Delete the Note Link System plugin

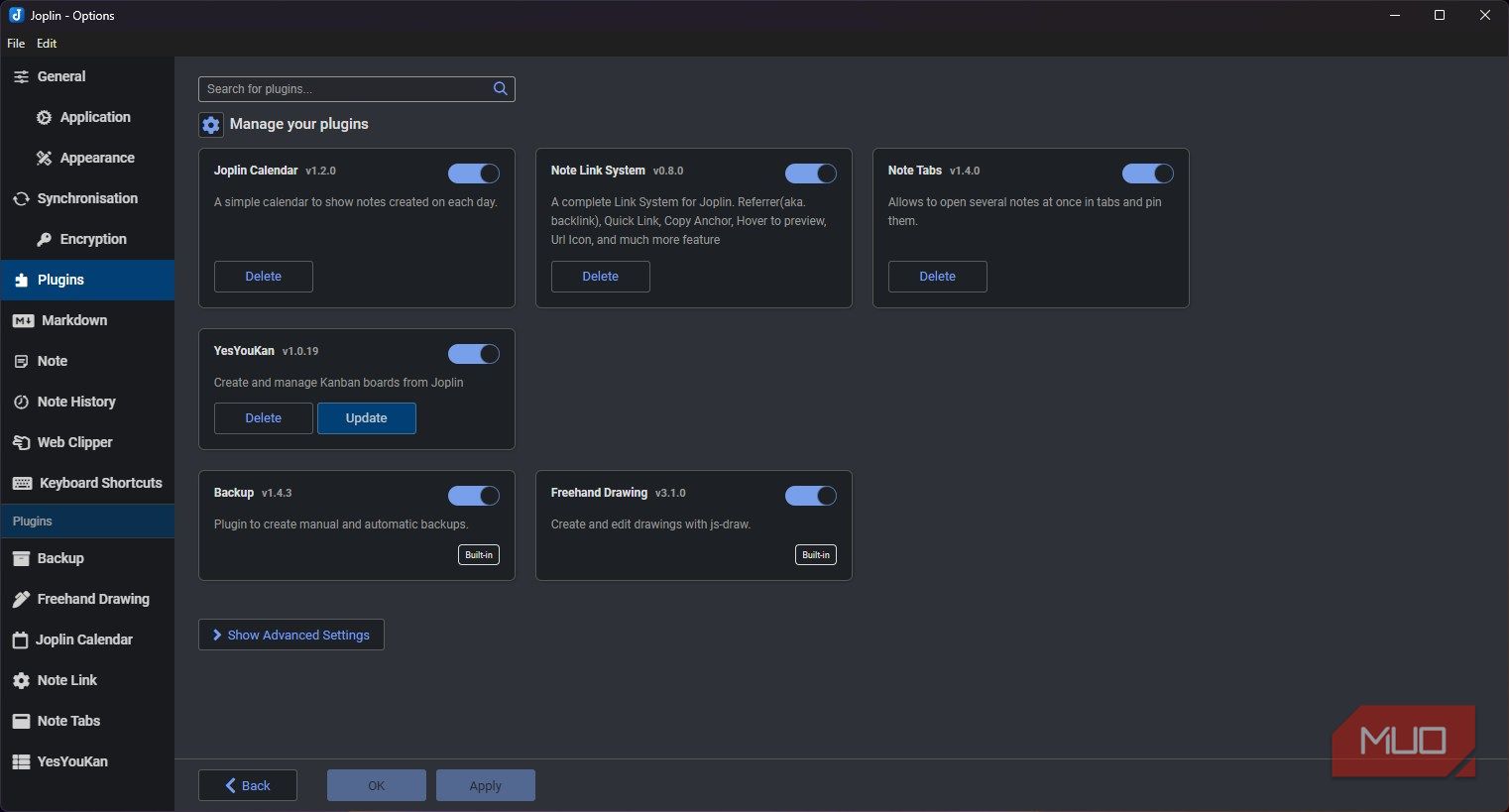click(x=601, y=277)
